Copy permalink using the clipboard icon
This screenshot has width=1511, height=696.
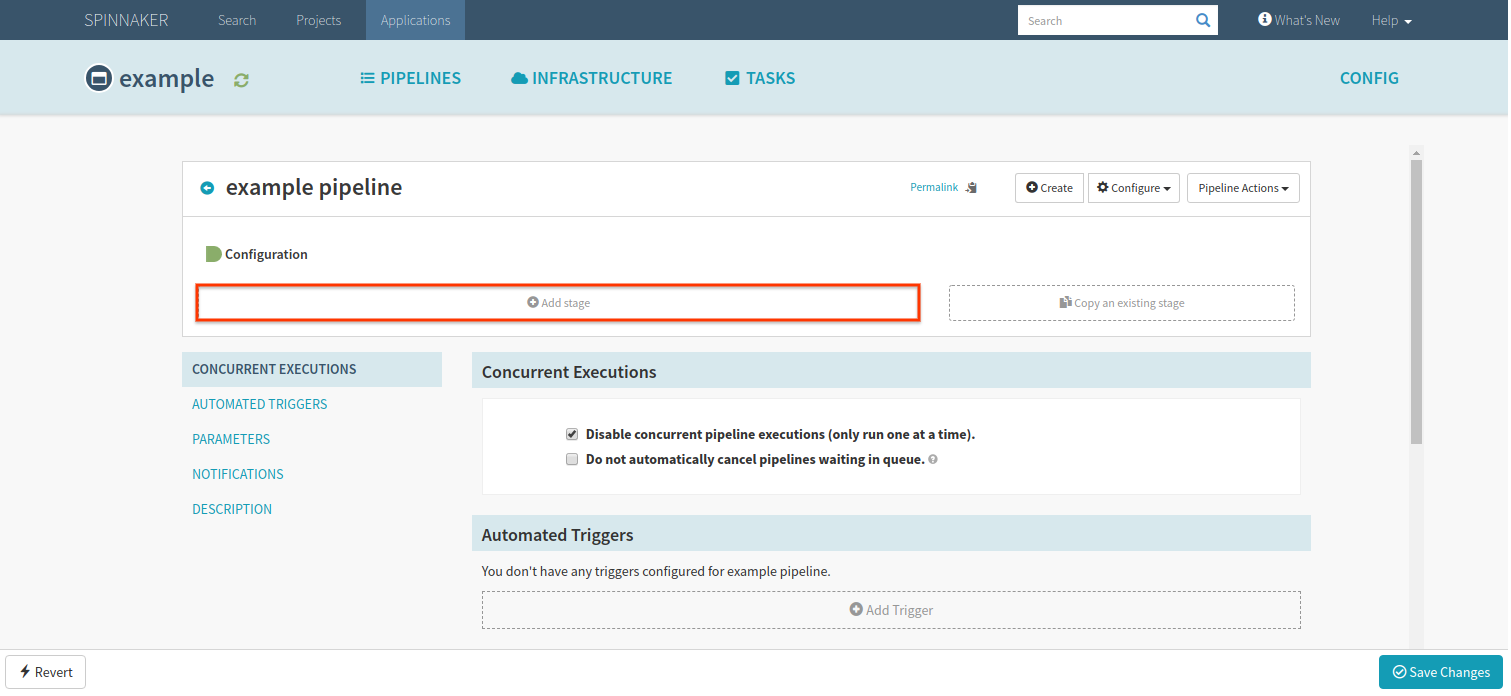click(x=971, y=188)
